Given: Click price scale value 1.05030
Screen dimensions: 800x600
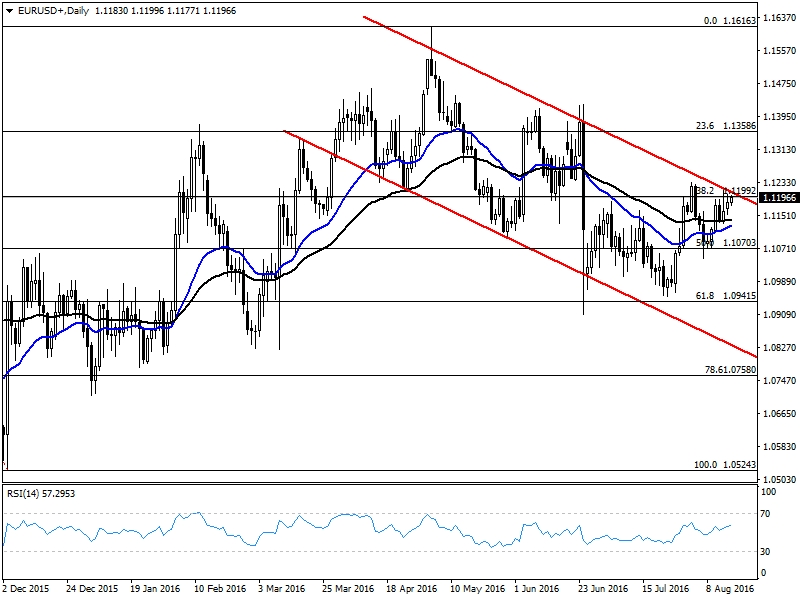Looking at the screenshot, I should pyautogui.click(x=780, y=480).
